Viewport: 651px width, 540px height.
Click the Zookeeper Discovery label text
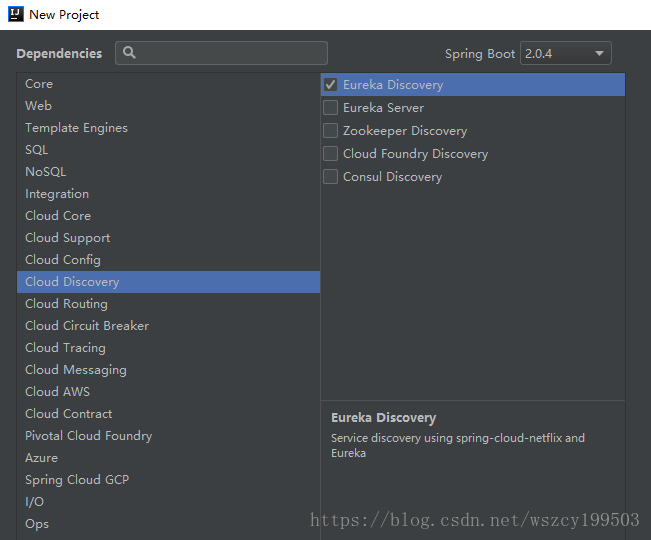tap(405, 131)
